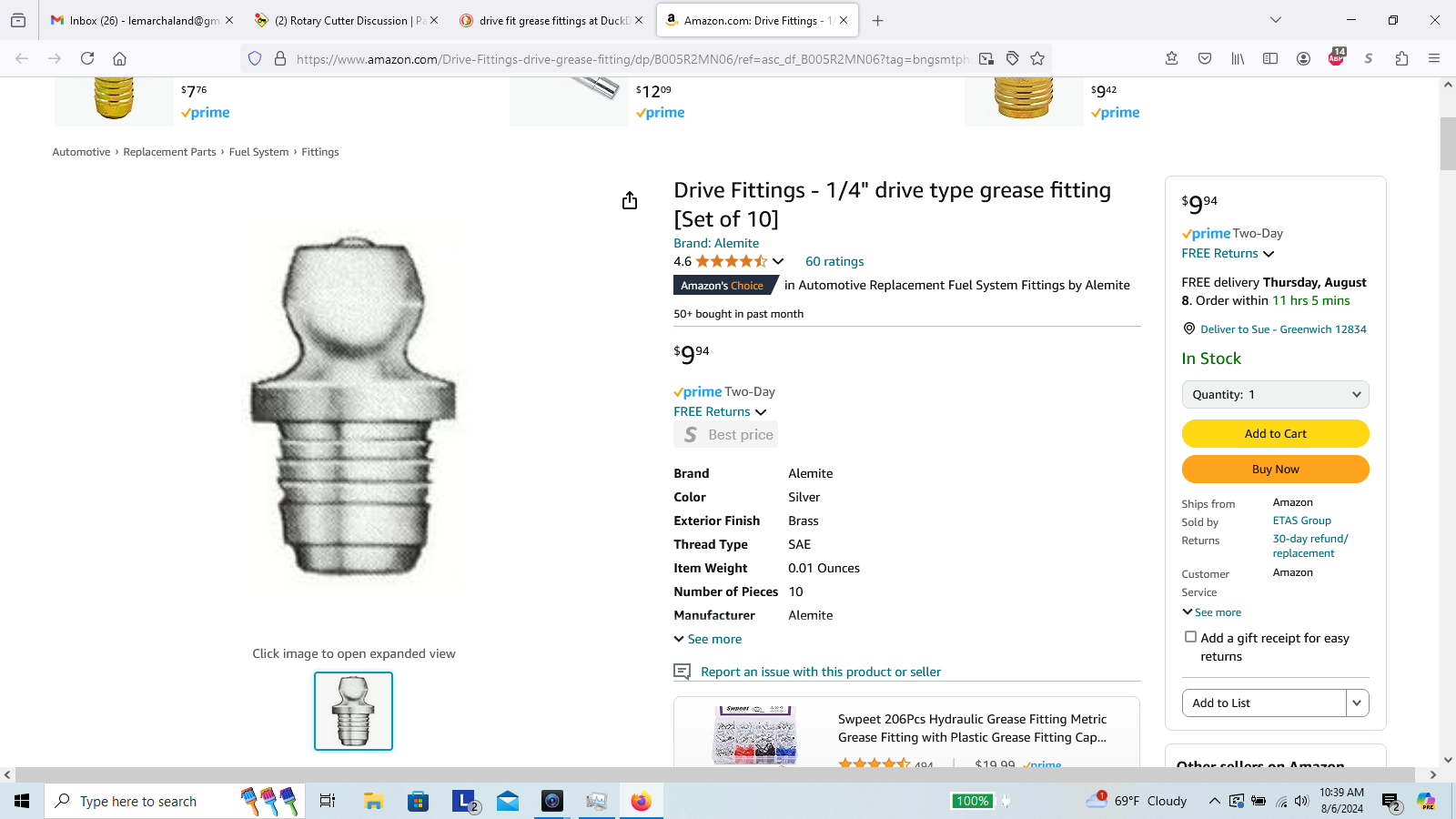Expand the FREE Returns chevron in buy box
The width and height of the screenshot is (1456, 819).
point(1269,254)
